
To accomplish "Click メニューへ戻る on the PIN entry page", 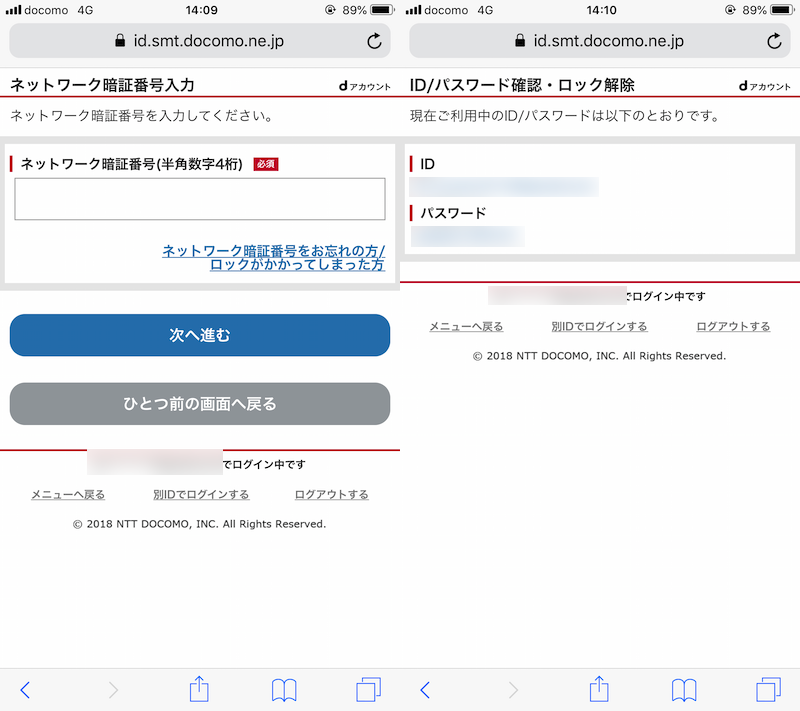I will point(68,495).
